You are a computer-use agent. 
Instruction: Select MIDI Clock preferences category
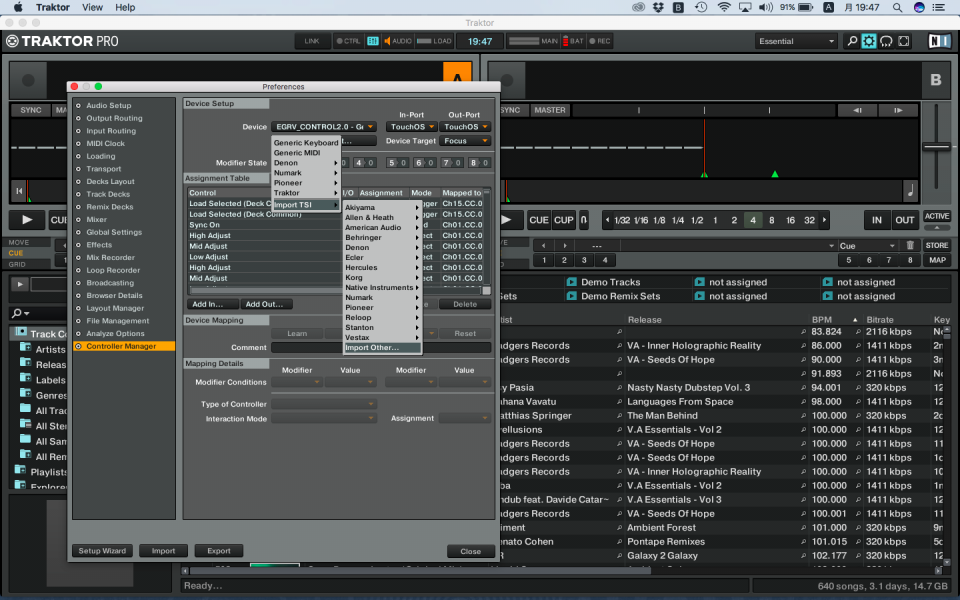tap(105, 143)
